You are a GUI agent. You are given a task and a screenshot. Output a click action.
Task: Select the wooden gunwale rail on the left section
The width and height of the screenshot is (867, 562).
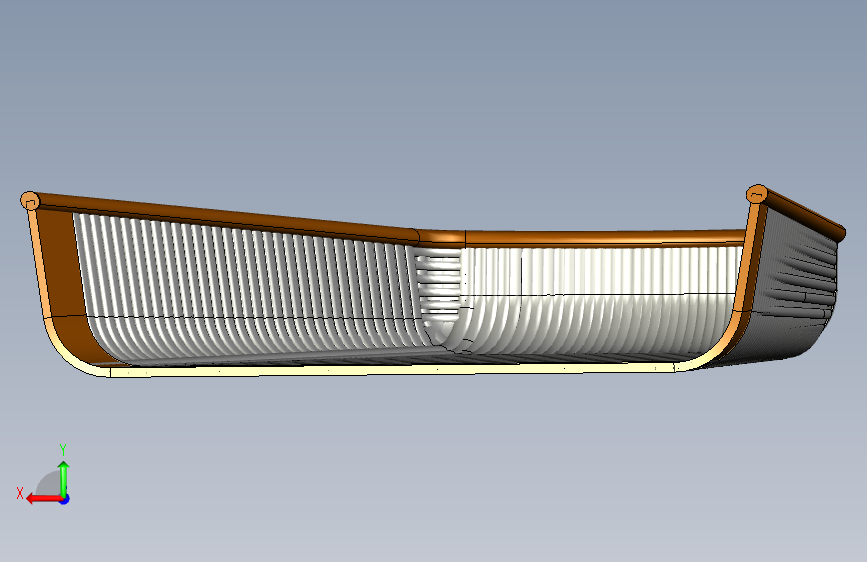[x=227, y=217]
